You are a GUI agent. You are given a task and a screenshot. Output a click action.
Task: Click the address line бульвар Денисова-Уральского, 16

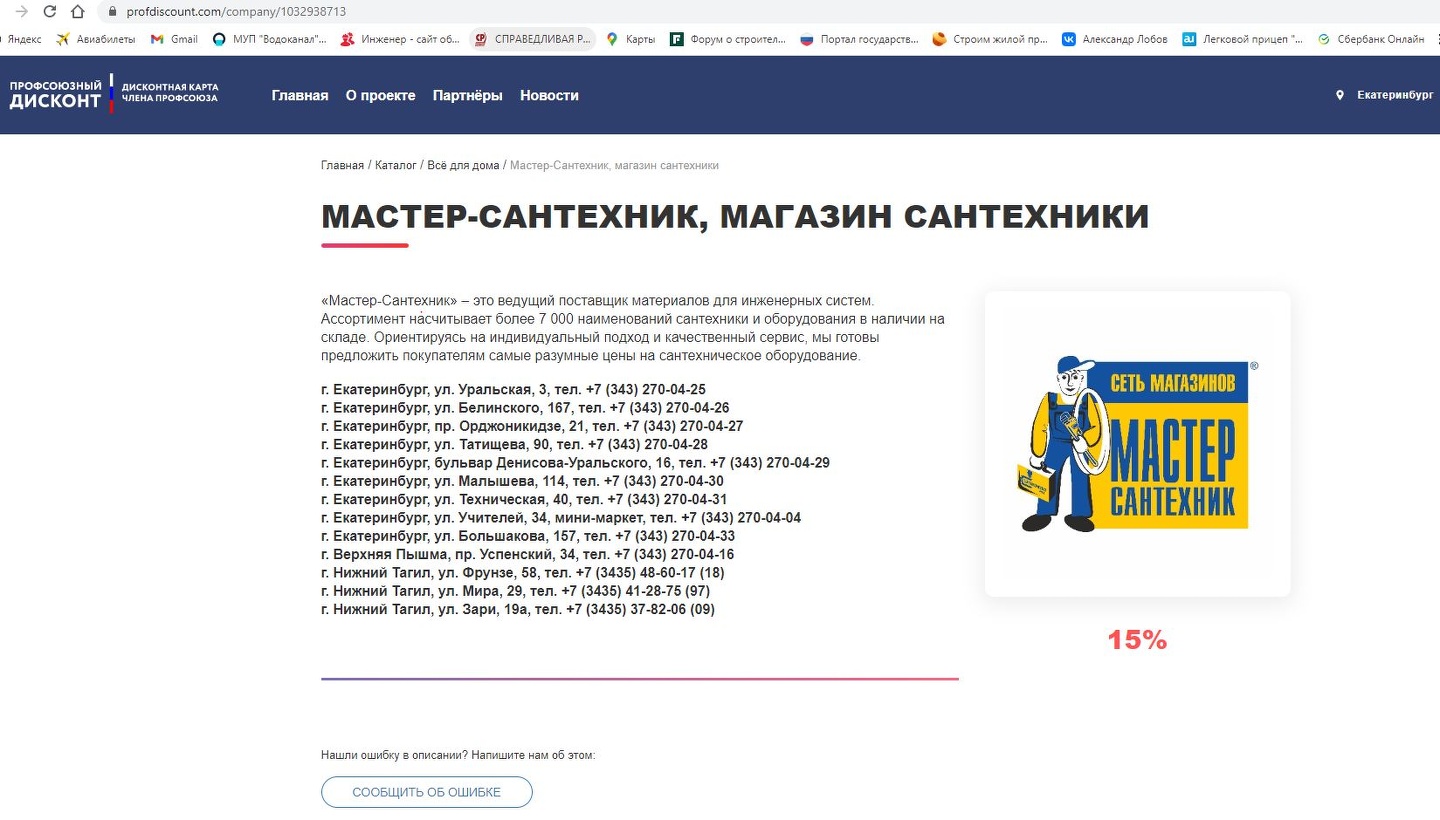pyautogui.click(x=575, y=463)
